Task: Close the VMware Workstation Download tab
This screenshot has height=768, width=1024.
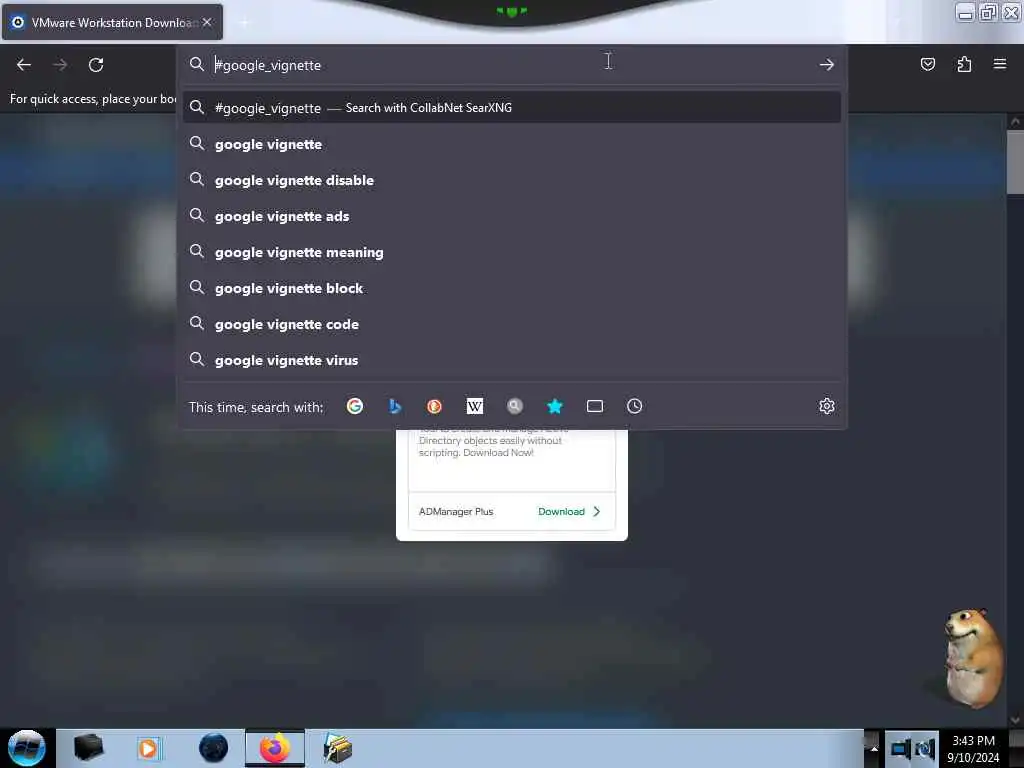Action: [x=207, y=22]
